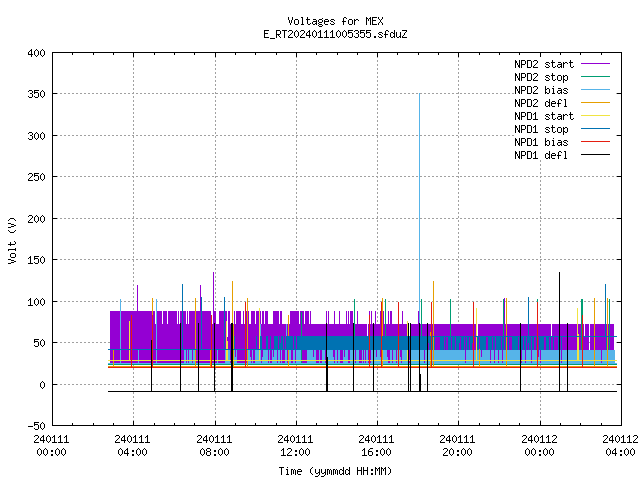Click the 'NPD2 stop' legend label

coord(541,77)
